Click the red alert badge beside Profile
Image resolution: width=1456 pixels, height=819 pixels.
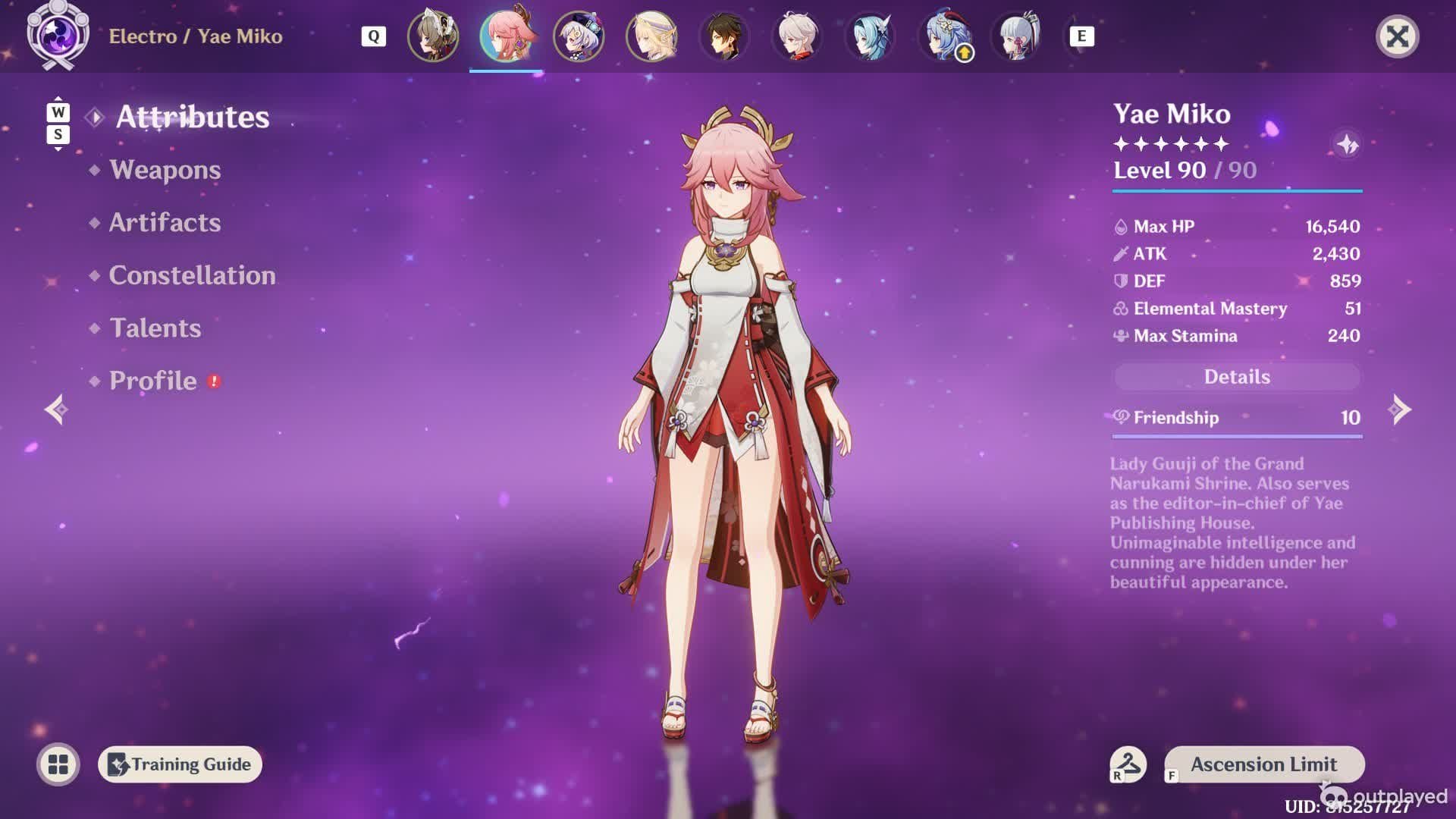(x=215, y=381)
